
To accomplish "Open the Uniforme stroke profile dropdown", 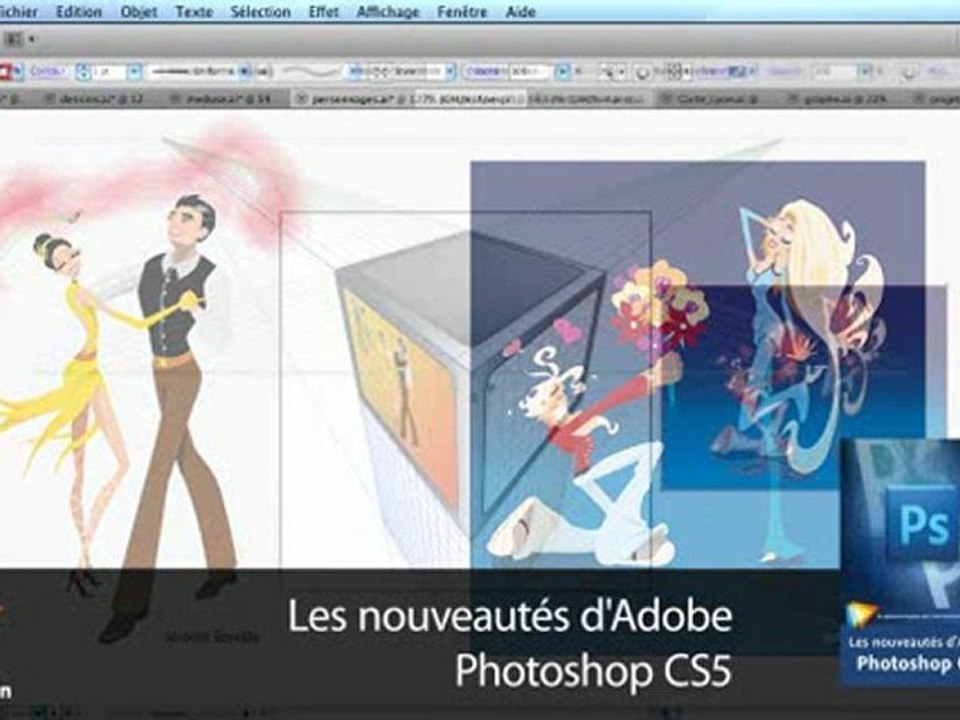I will pyautogui.click(x=244, y=72).
